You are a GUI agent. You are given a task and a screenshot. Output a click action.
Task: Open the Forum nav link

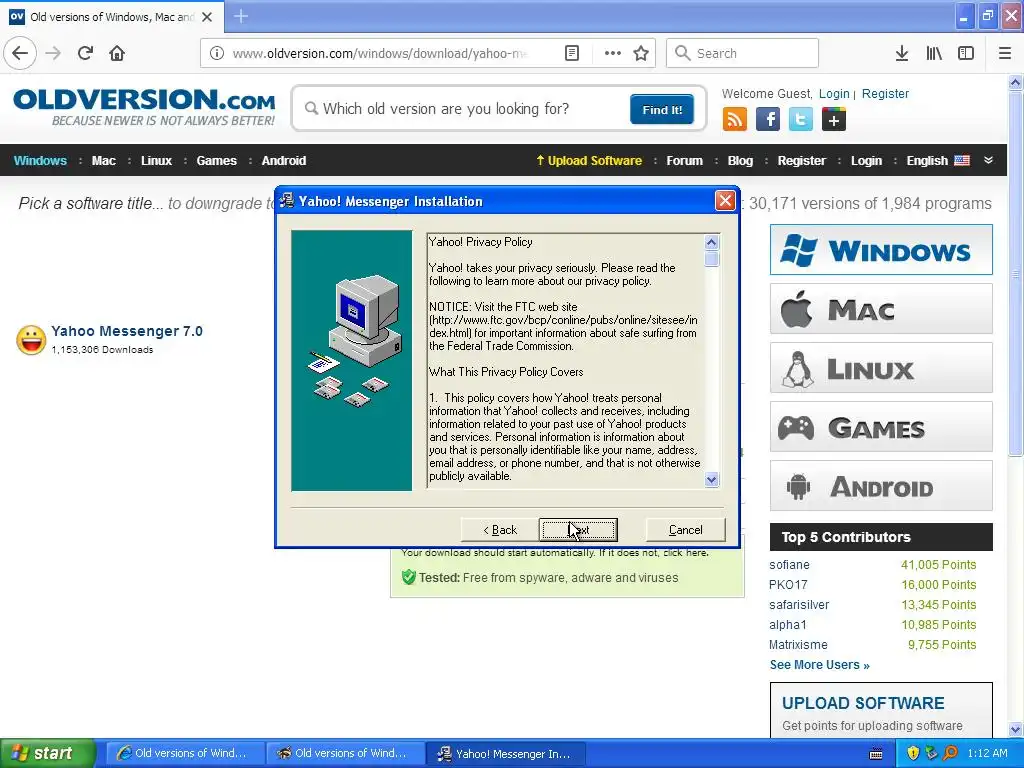pos(684,161)
